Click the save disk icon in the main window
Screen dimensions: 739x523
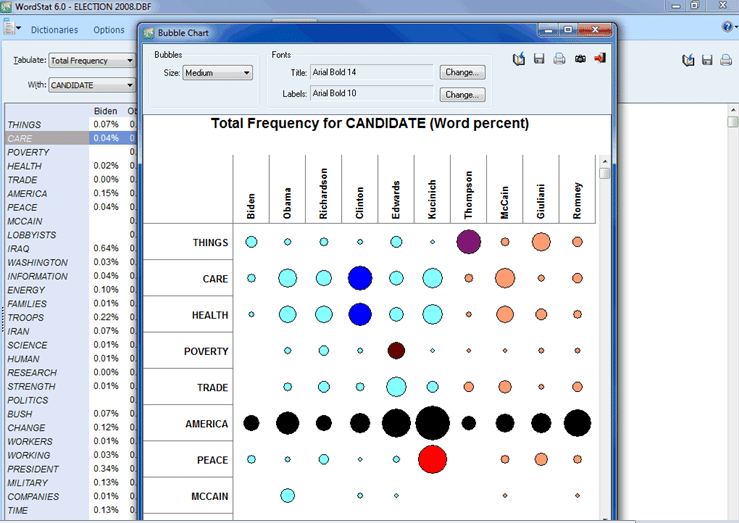(x=707, y=61)
